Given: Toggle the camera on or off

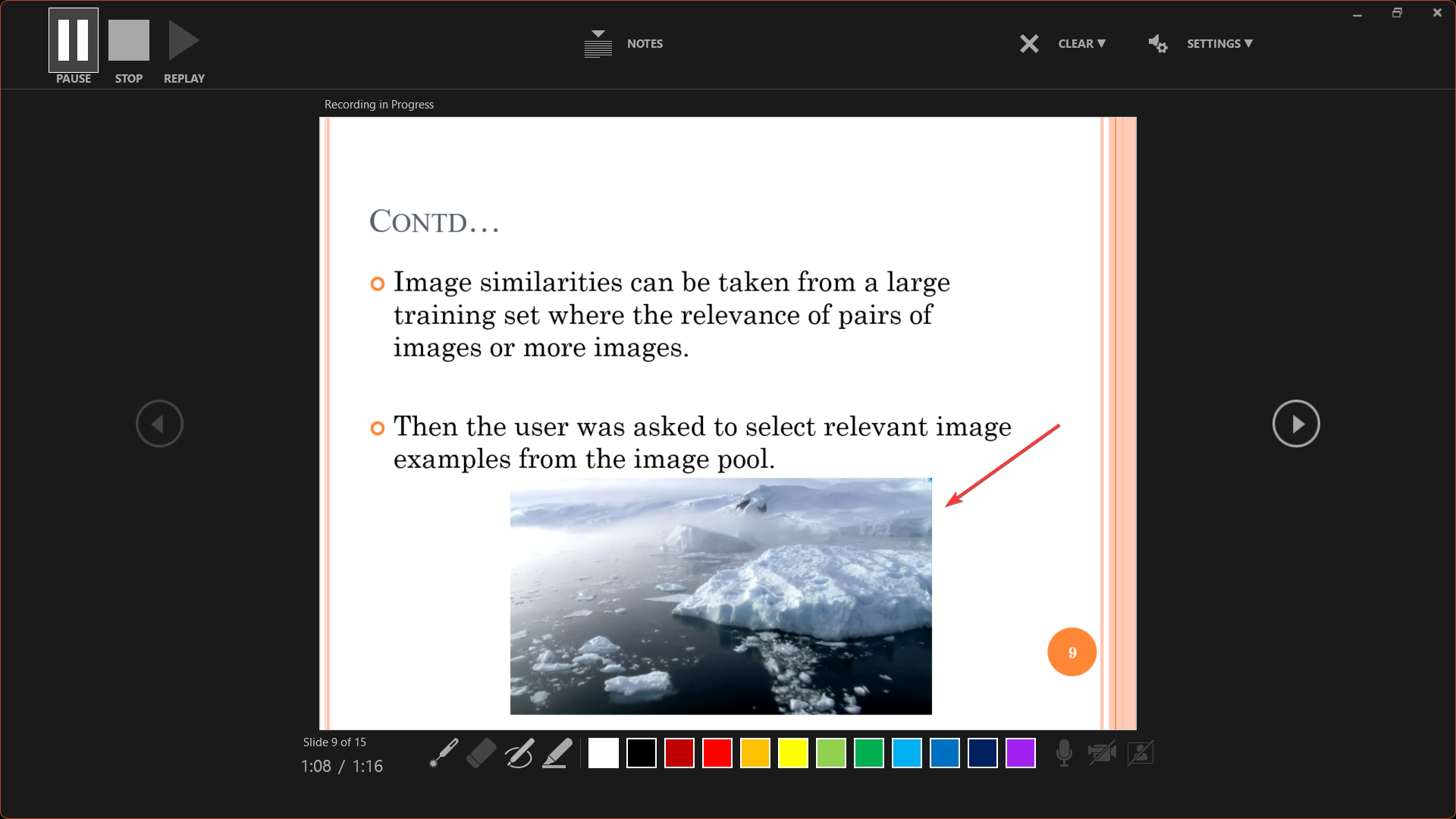Looking at the screenshot, I should [x=1102, y=754].
